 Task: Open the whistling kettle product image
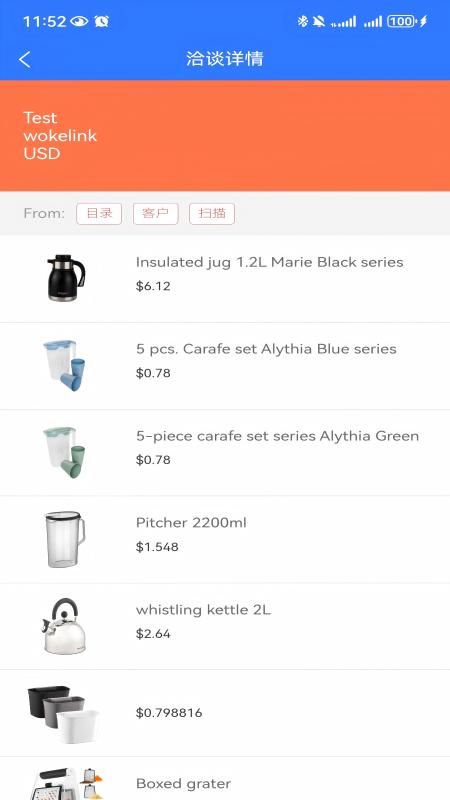coord(64,626)
